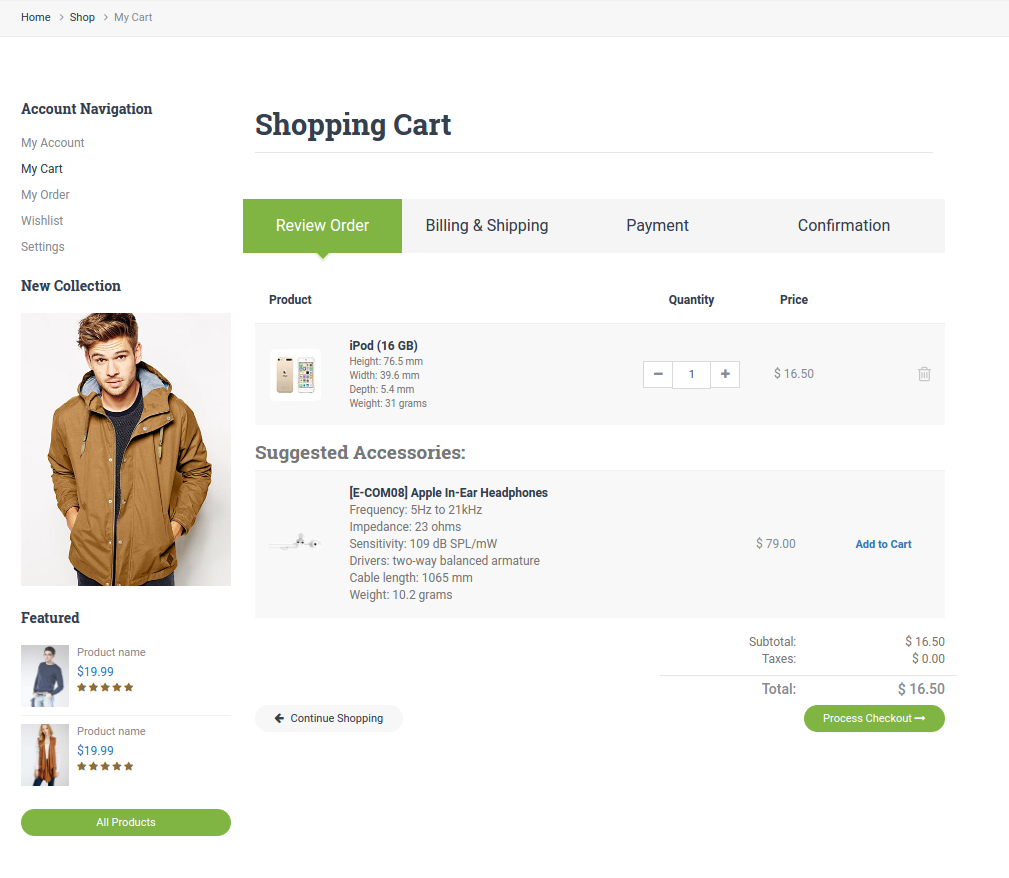This screenshot has height=878, width=1009.
Task: Click the Apple In-Ear Headphones image
Action: click(x=294, y=543)
